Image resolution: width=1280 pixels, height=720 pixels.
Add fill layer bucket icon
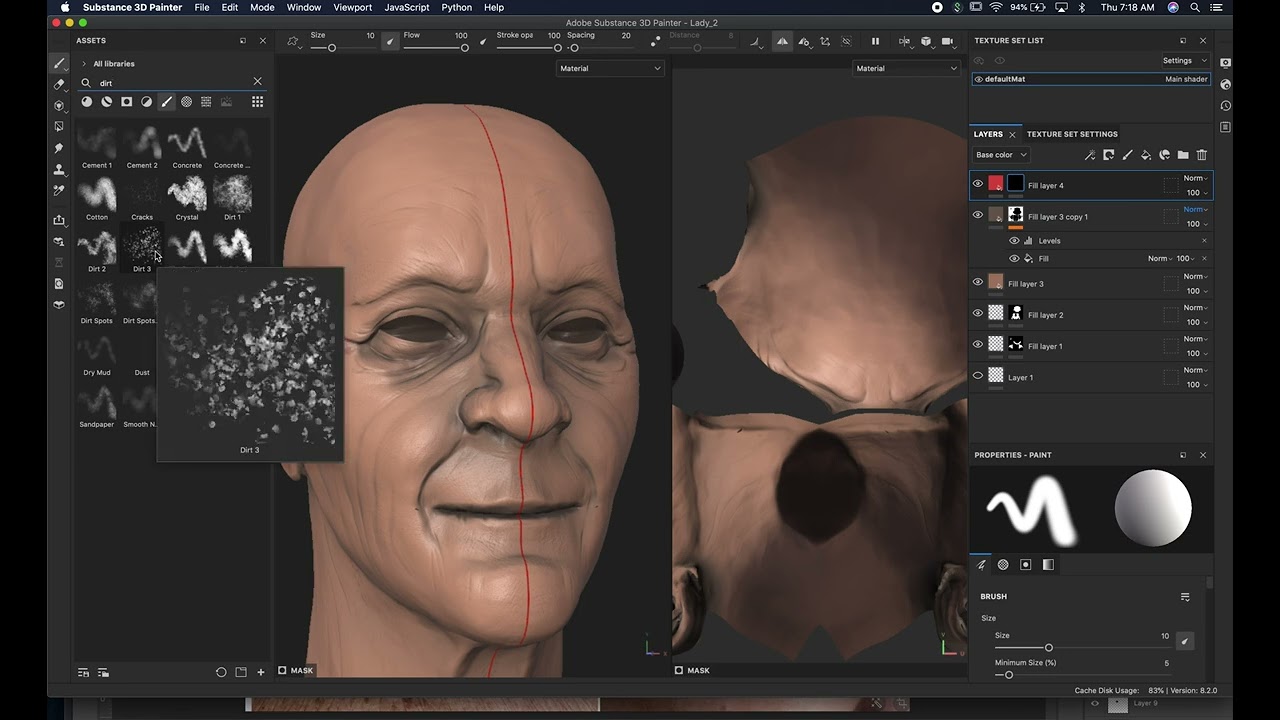(x=1146, y=155)
